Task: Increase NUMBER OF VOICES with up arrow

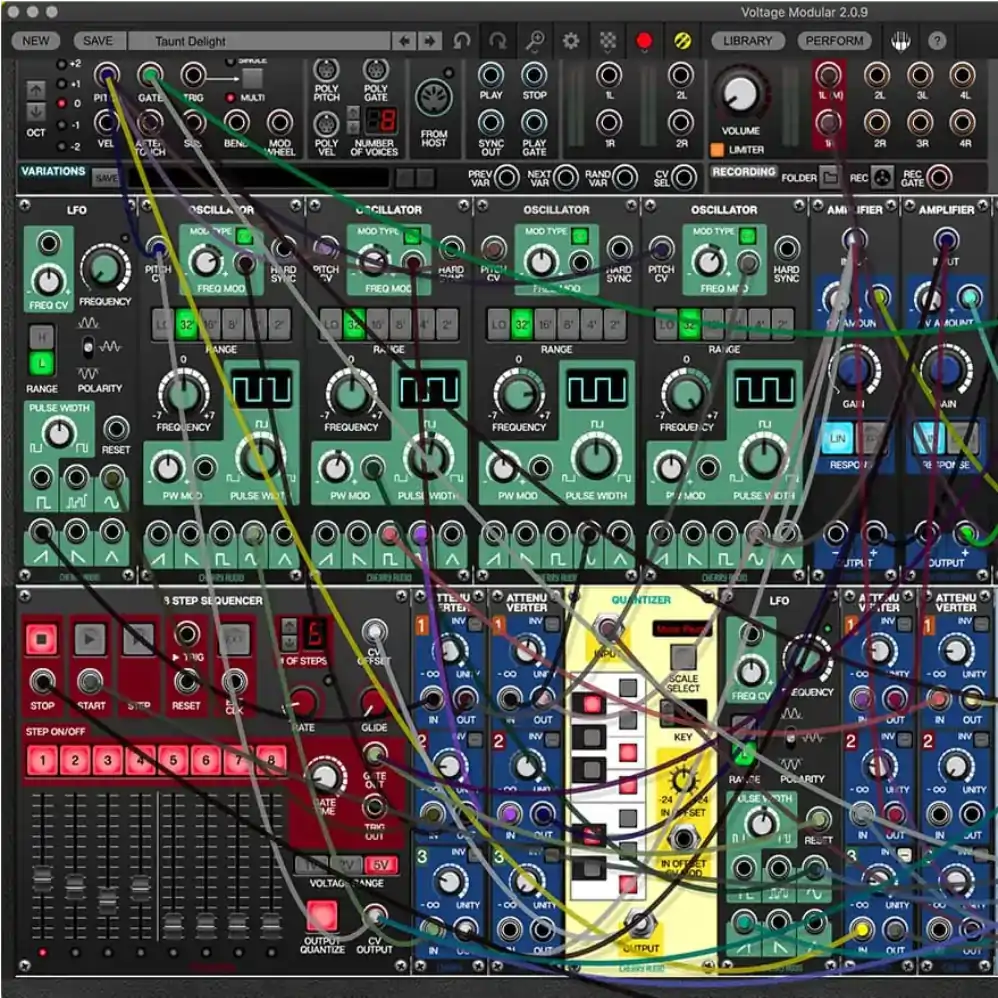Action: coord(353,113)
